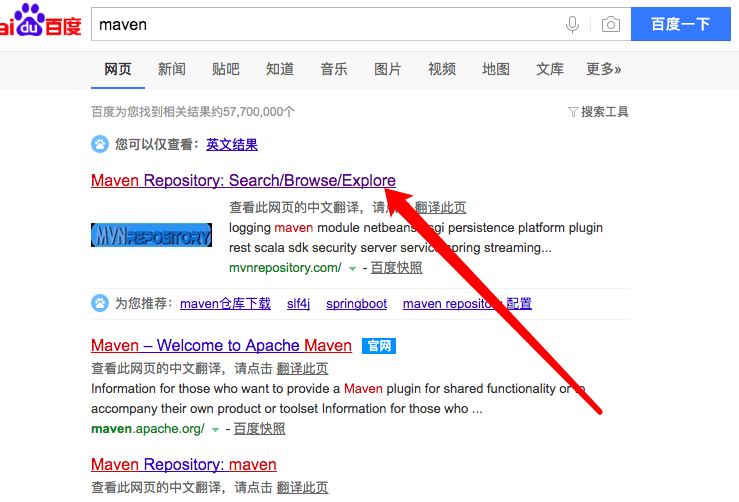Click the Baidu logo
This screenshot has height=502, width=739.
pyautogui.click(x=41, y=21)
